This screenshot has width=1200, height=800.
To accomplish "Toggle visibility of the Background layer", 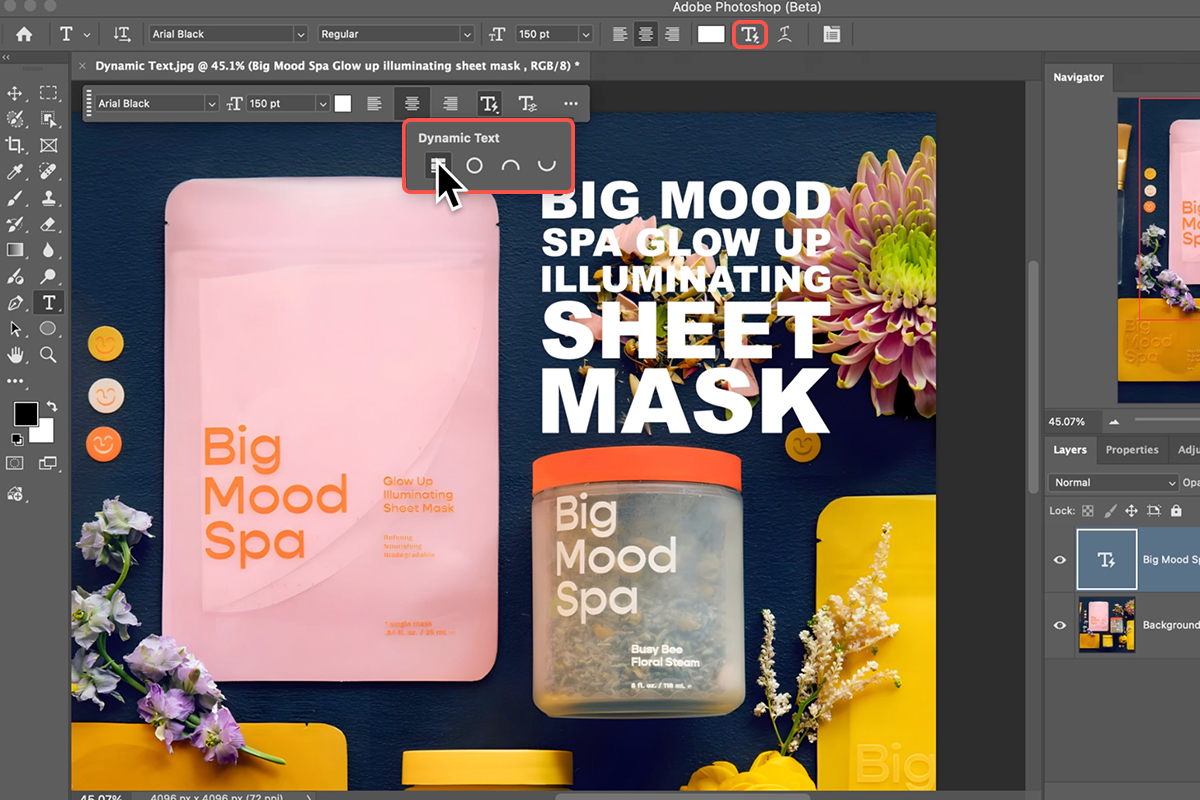I will point(1060,625).
